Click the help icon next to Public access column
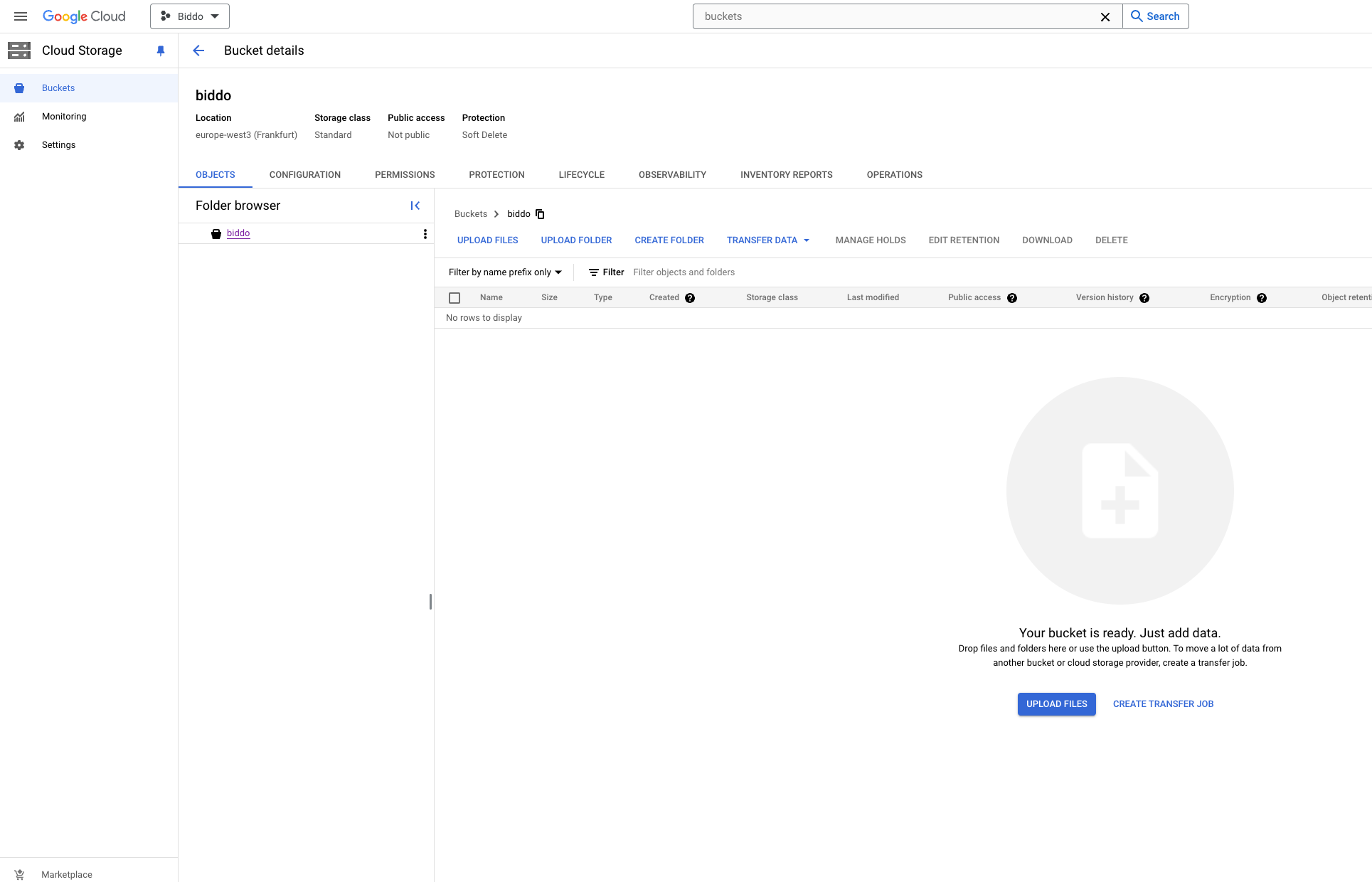The image size is (1372, 882). click(1012, 298)
